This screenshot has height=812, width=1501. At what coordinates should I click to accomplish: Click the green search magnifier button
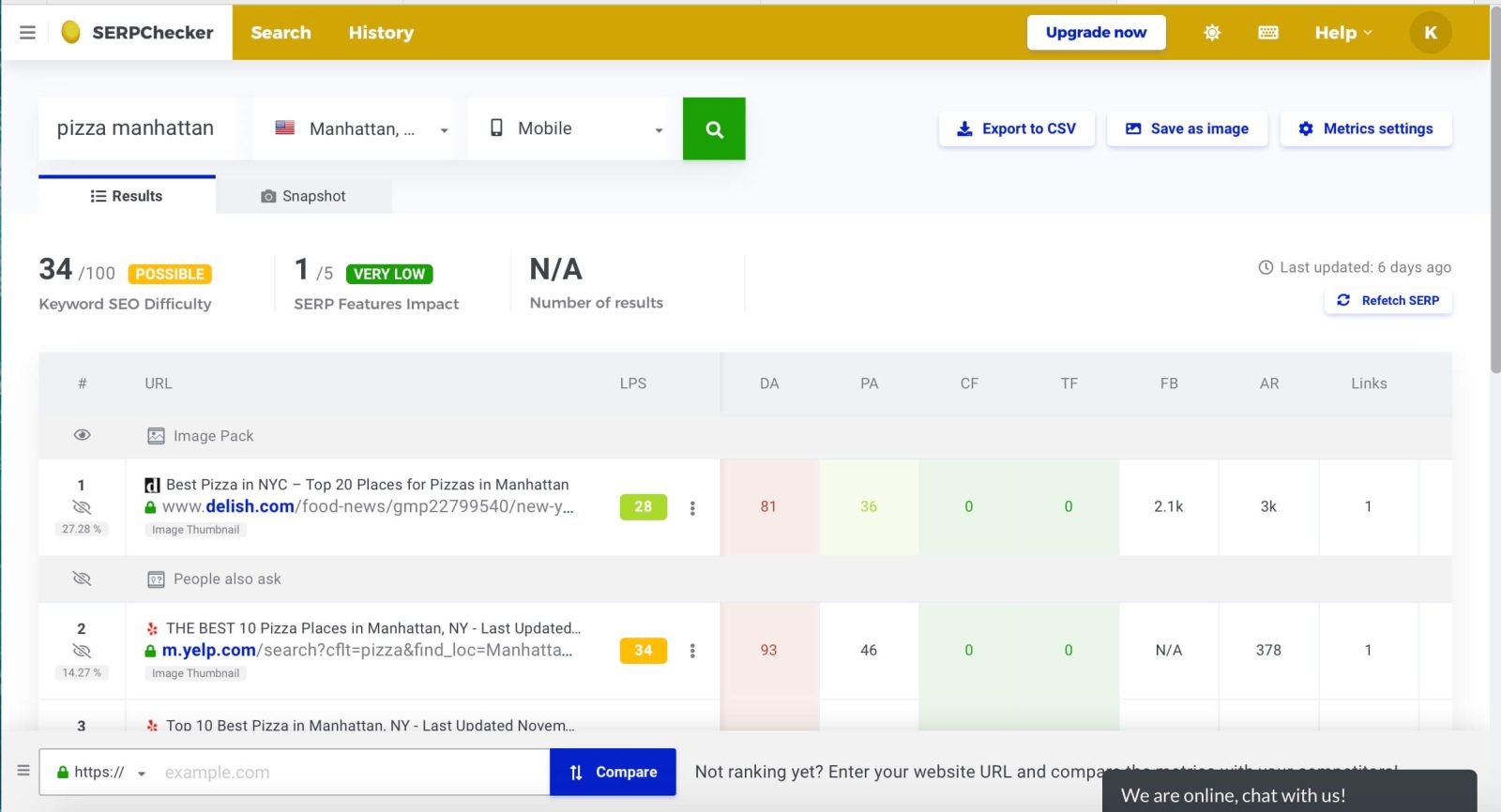coord(714,129)
